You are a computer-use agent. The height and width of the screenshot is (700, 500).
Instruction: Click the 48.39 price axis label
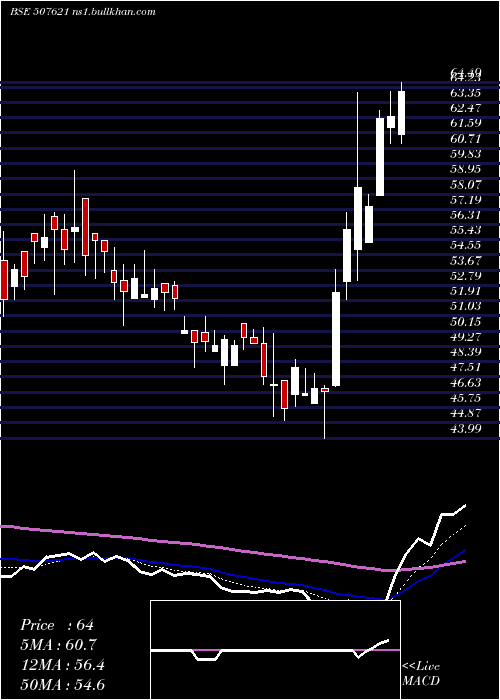point(465,352)
